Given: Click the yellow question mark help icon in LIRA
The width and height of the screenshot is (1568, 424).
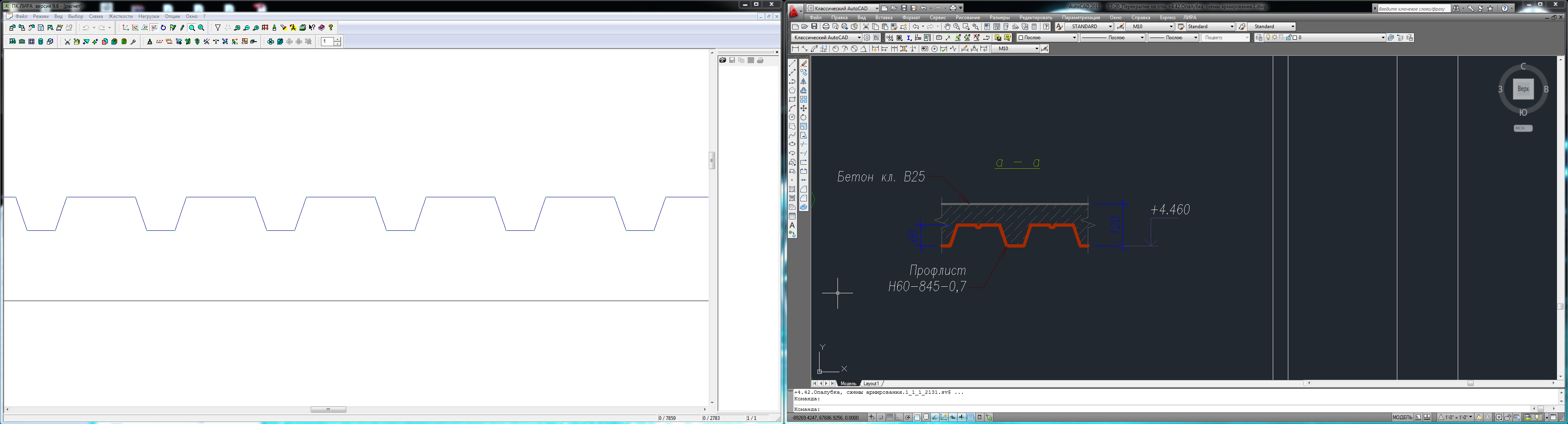Looking at the screenshot, I should pos(330,27).
